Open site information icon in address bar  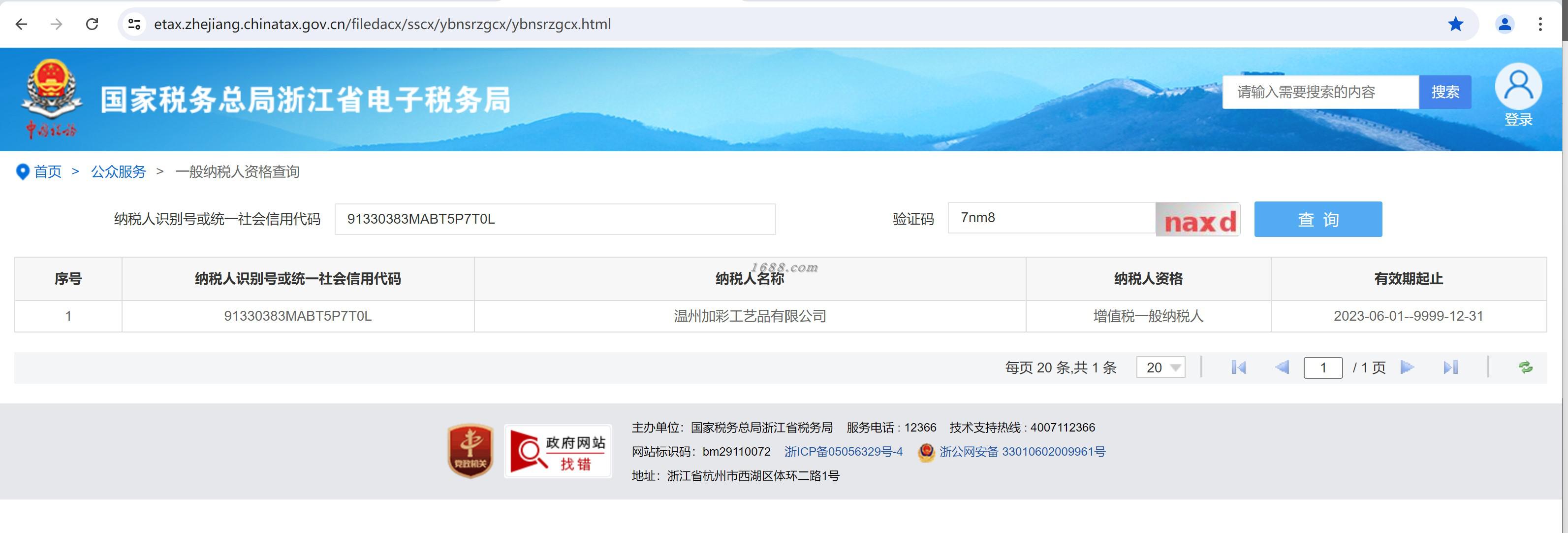(x=134, y=24)
